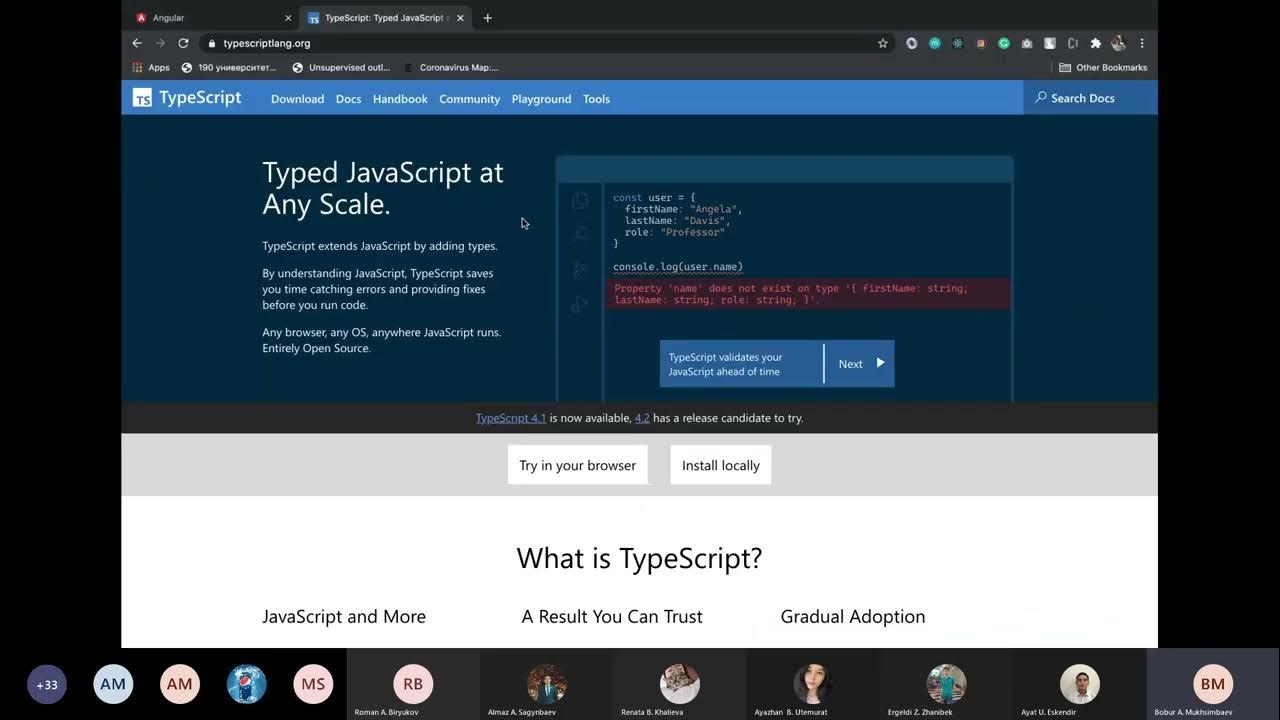
Task: Select Ayat U. Eskendir's participant tile
Action: pyautogui.click(x=1080, y=684)
